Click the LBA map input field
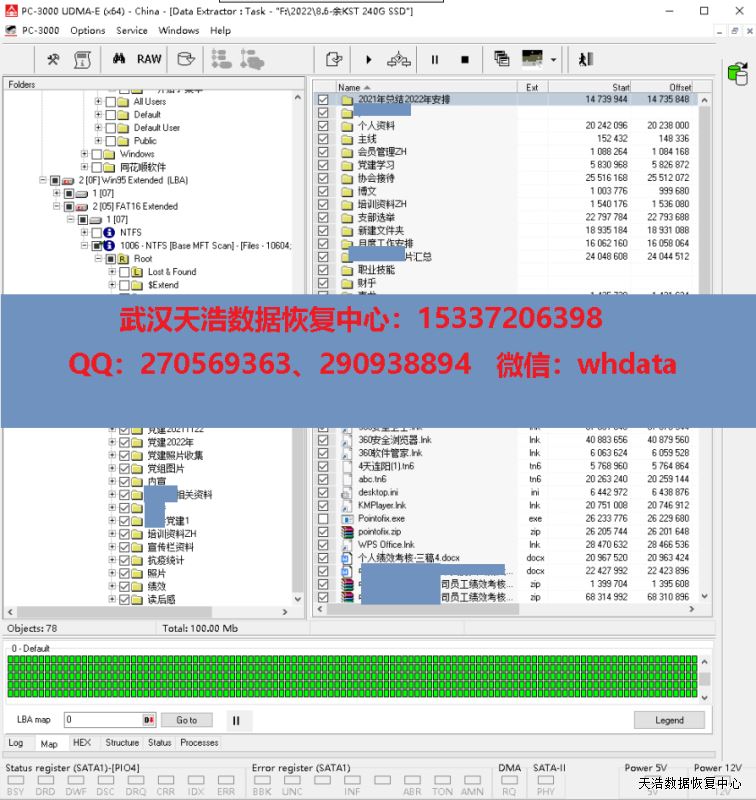 tap(102, 720)
